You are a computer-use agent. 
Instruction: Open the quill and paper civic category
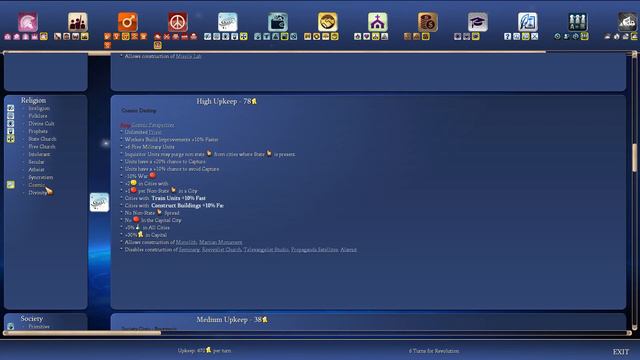click(527, 22)
